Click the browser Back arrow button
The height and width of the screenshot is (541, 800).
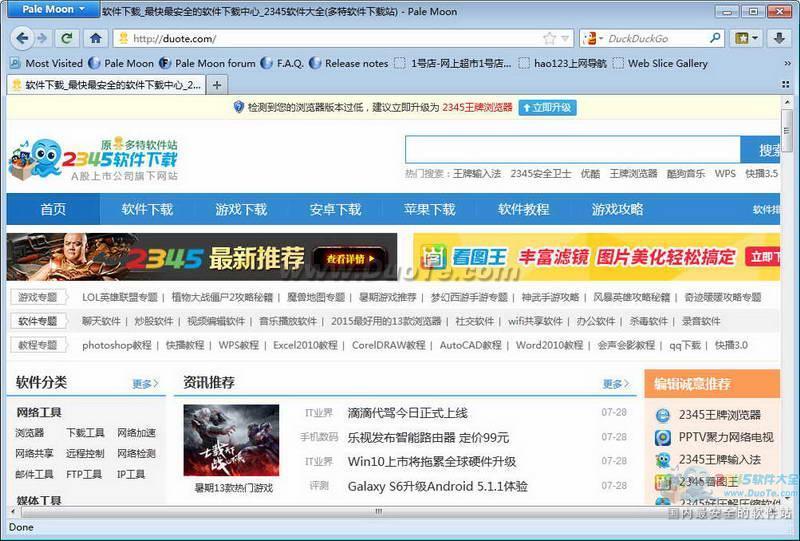point(21,38)
